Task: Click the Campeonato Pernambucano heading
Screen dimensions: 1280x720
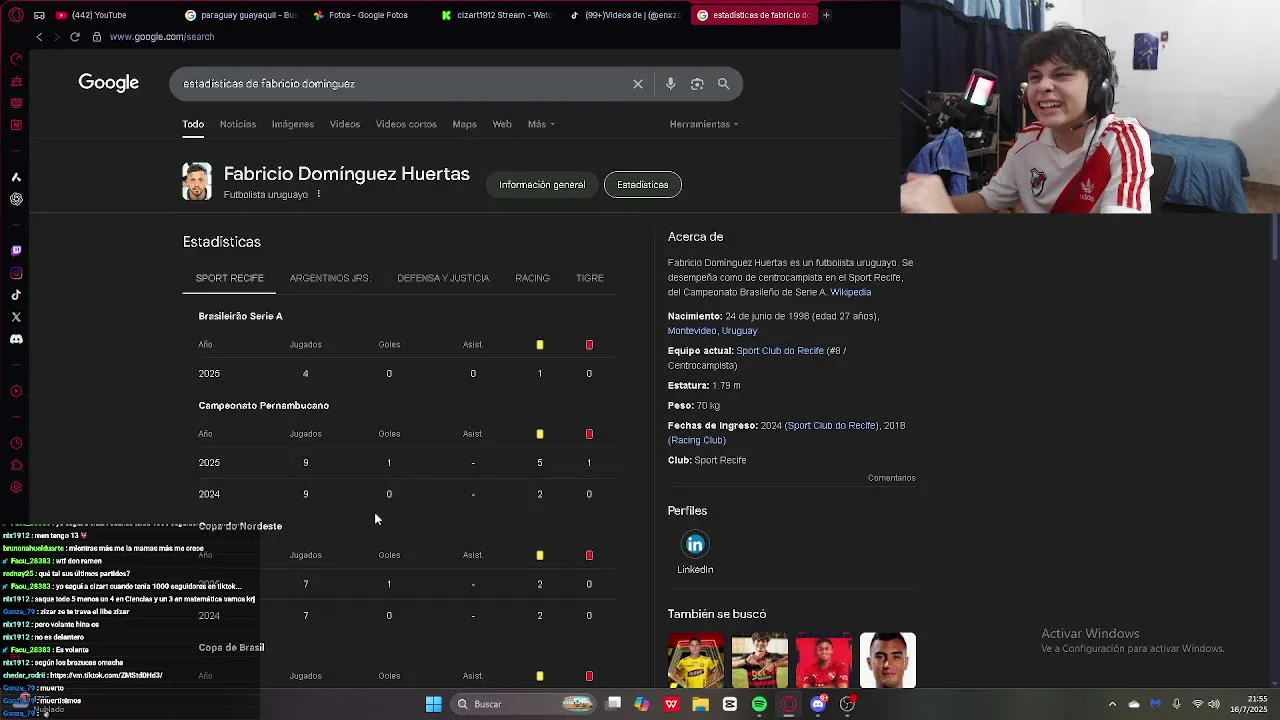Action: point(263,406)
